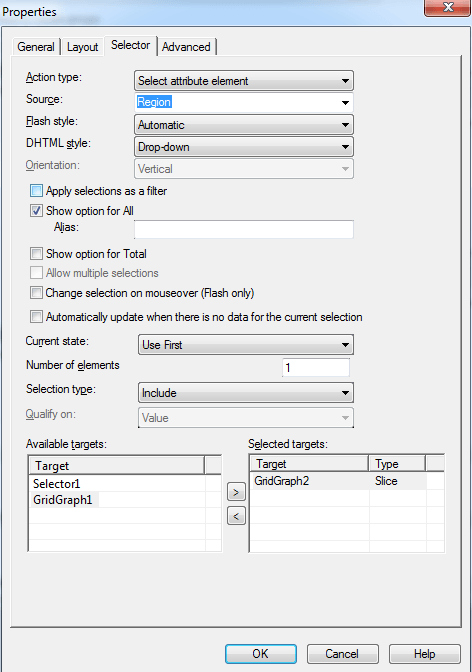Viewport: 472px width, 672px height.
Task: Go to the Advanced tab
Action: point(186,47)
